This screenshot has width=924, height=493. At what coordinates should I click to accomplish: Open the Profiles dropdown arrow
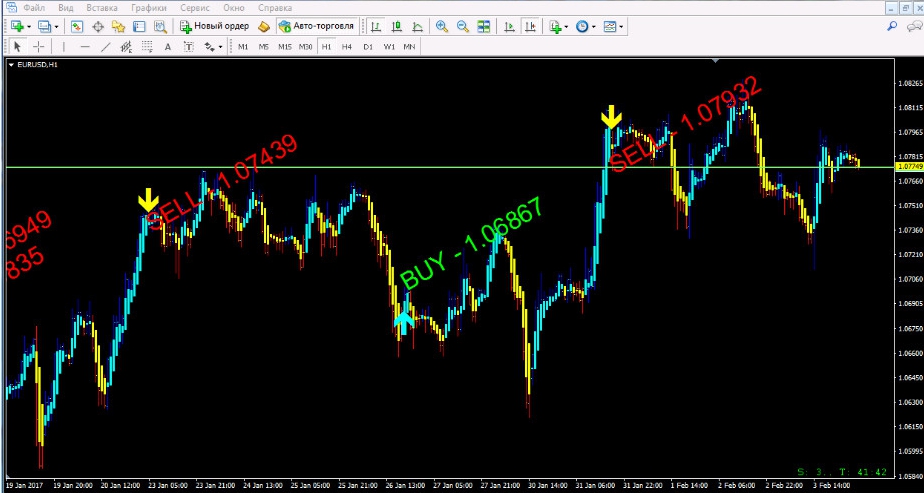56,26
